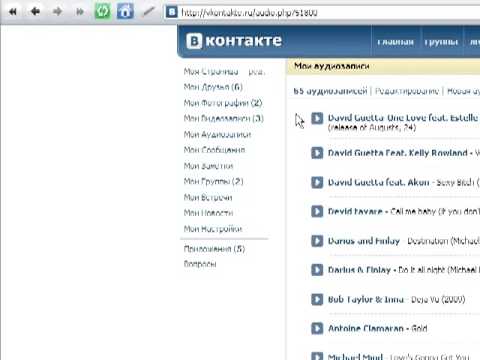Play David Guetta feat. Kelly Rowland track

tap(317, 153)
